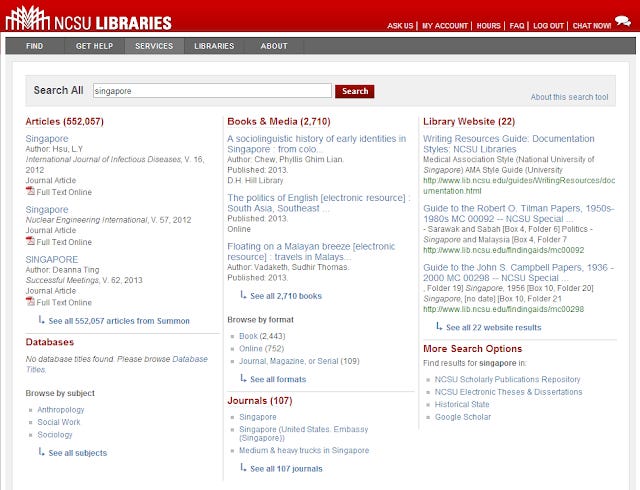Click the NCSU Libraries logo
The height and width of the screenshot is (490, 640).
(89, 19)
